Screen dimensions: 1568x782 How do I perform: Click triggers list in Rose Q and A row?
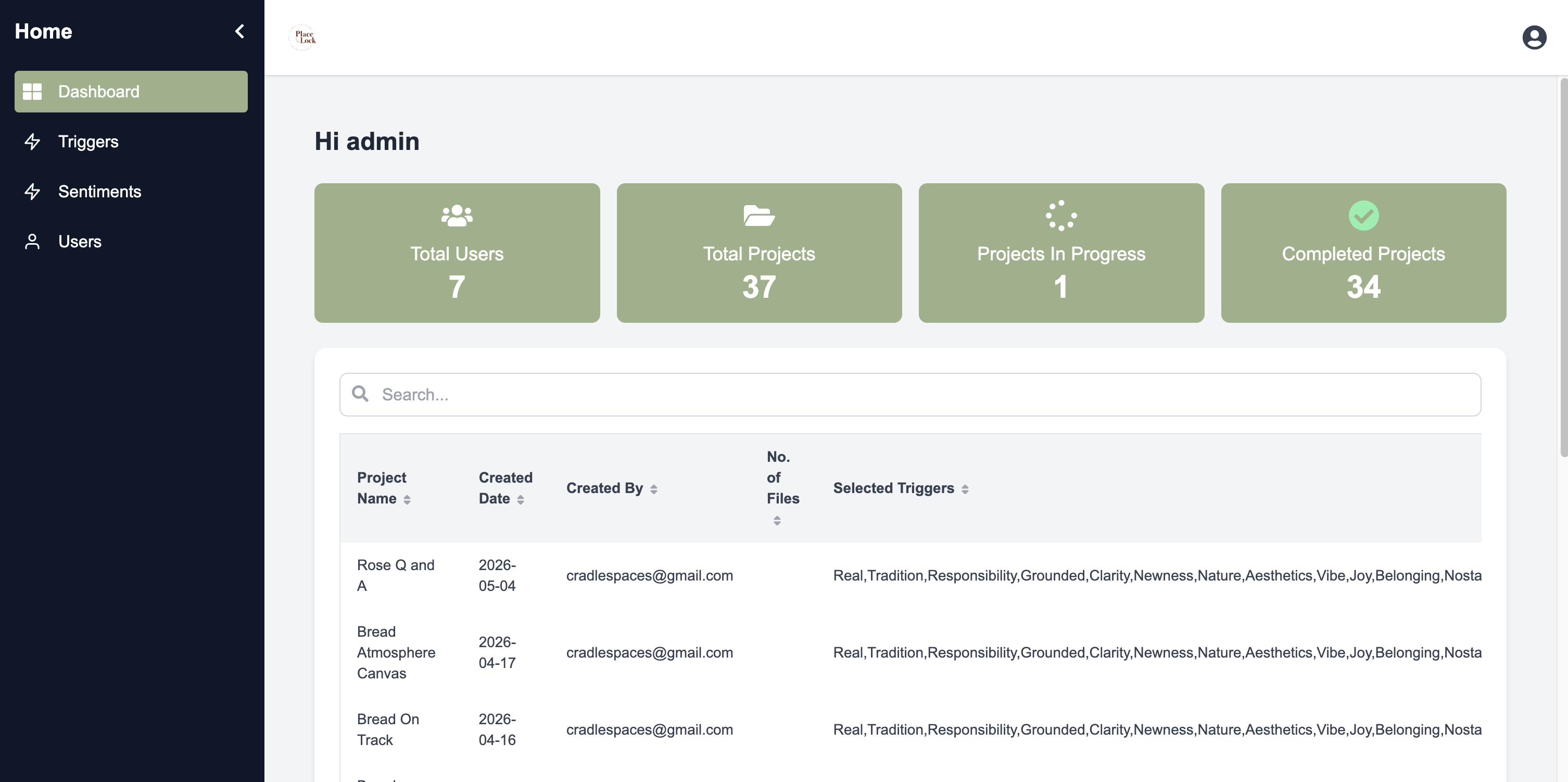click(1157, 575)
